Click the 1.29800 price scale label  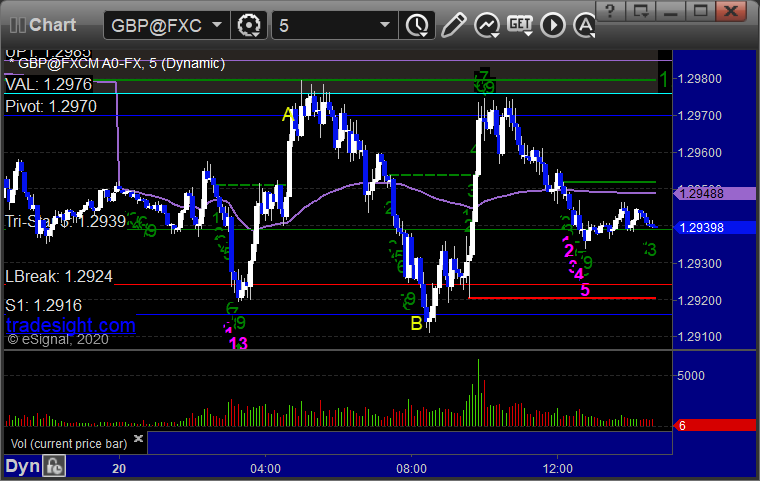pos(700,79)
